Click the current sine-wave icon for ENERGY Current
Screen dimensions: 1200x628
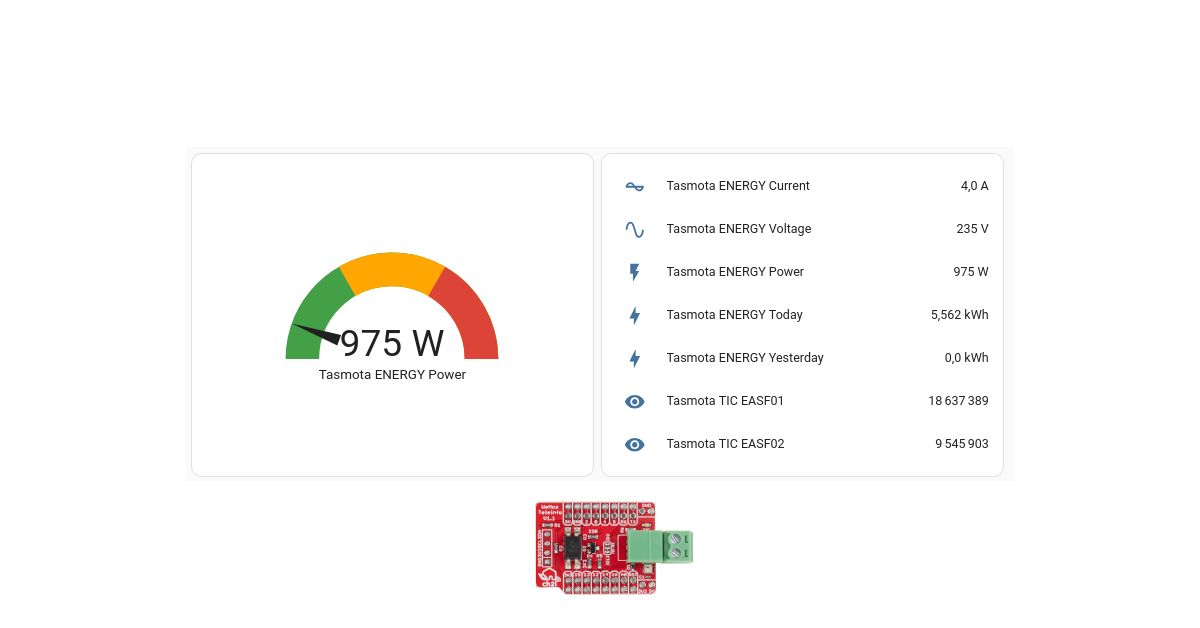point(634,186)
